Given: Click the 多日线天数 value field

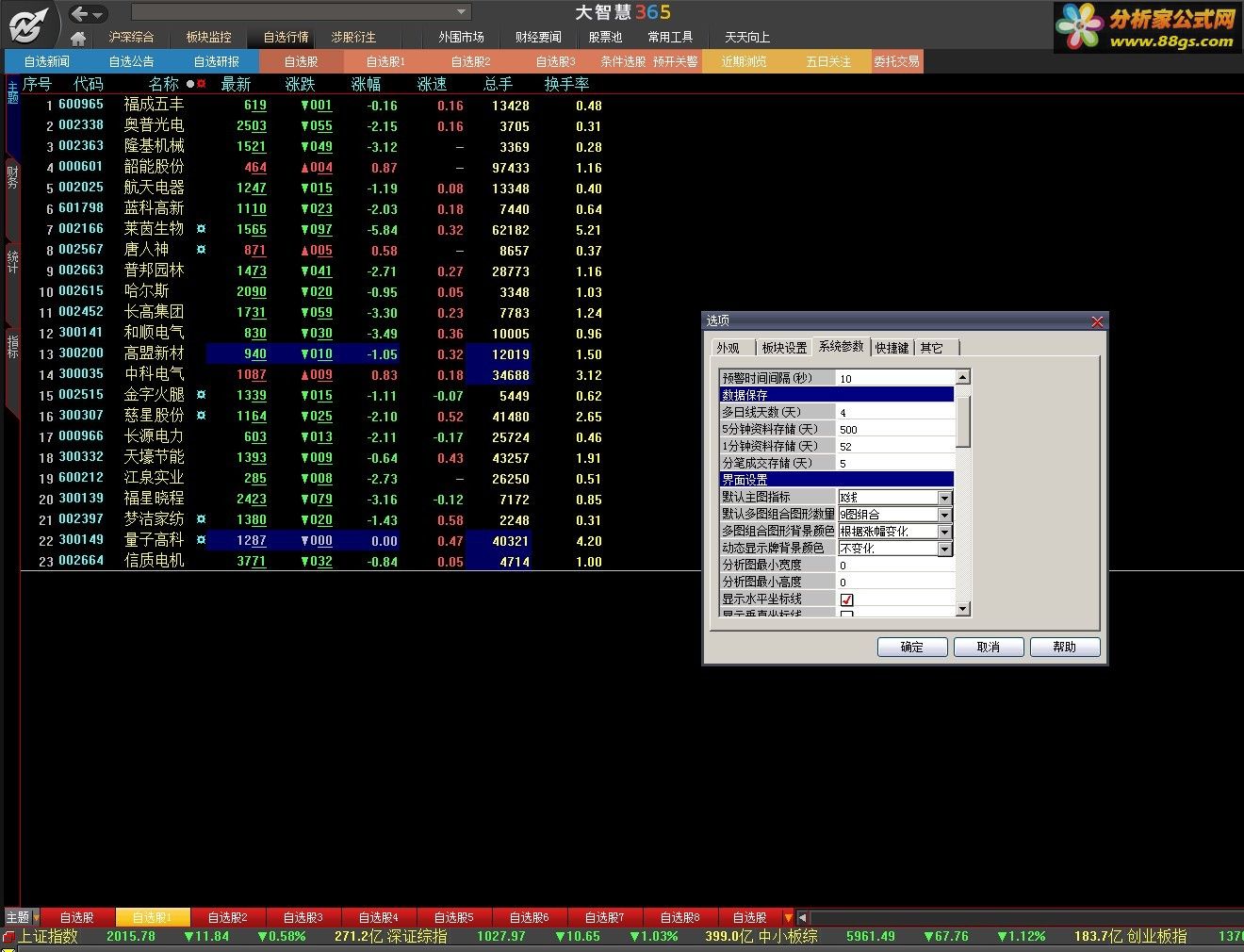Looking at the screenshot, I should click(895, 412).
